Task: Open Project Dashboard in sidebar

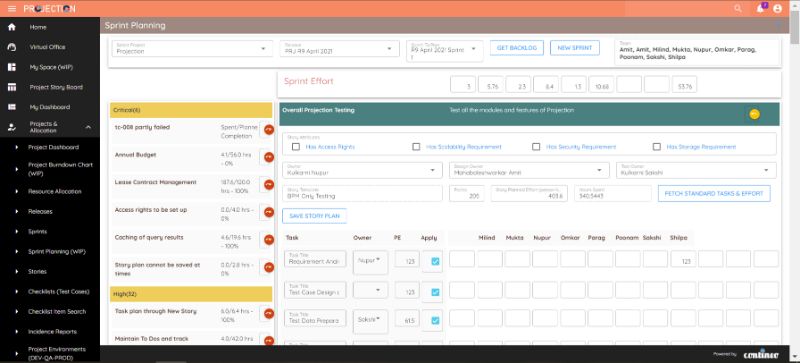Action: click(54, 147)
